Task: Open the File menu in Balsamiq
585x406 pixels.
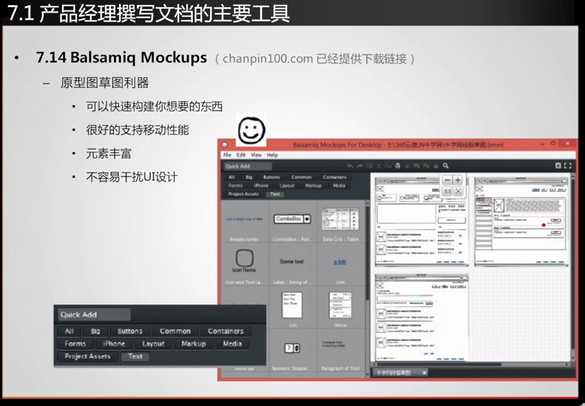Action: [227, 155]
